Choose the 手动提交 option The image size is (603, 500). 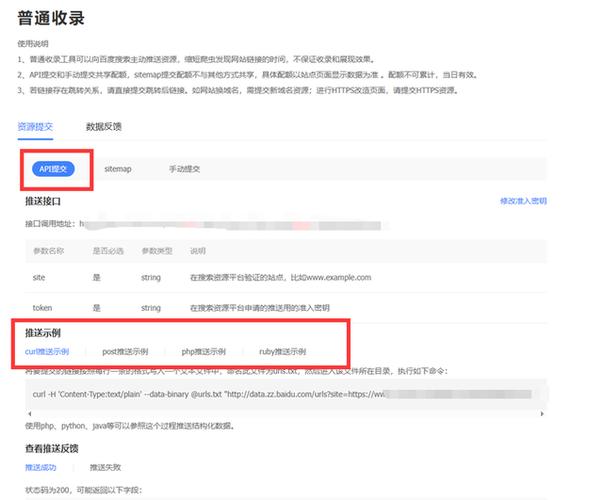(185, 169)
